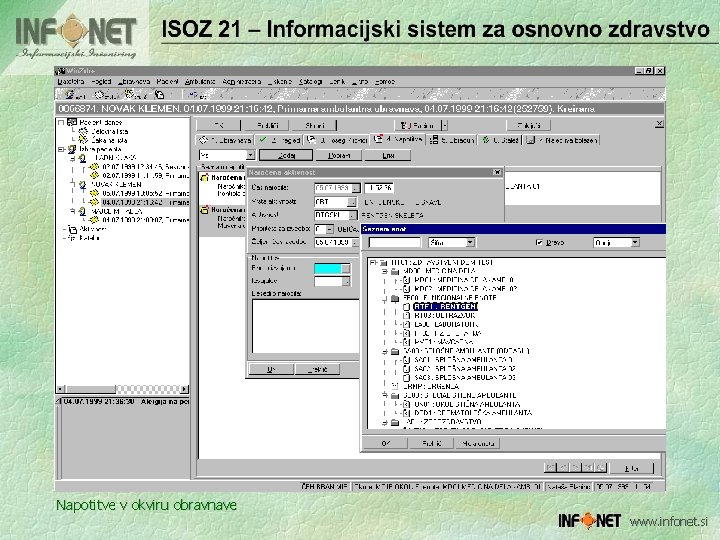
Task: Click left panel horizontal scrollbar right arrow
Action: [184, 389]
